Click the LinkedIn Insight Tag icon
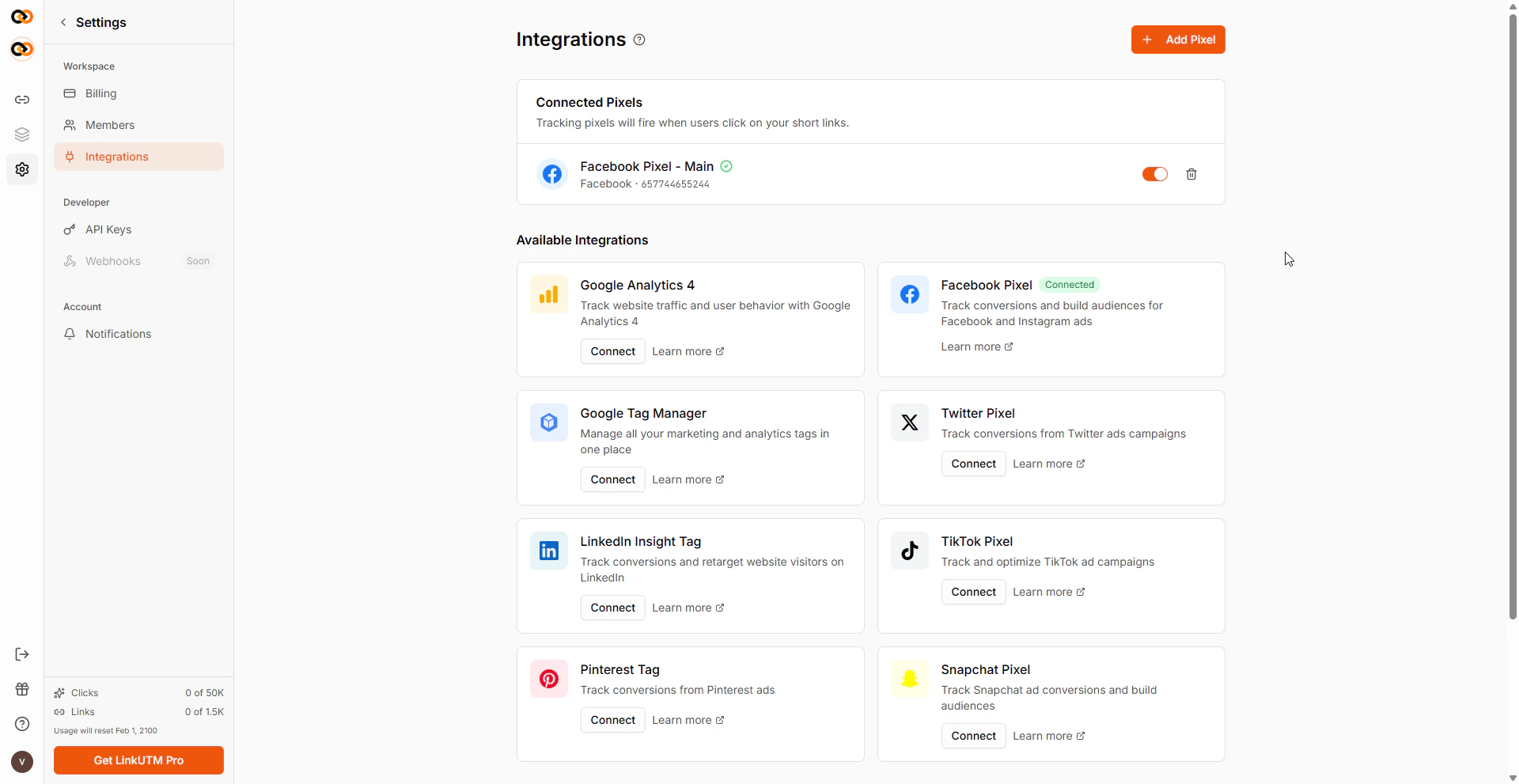This screenshot has height=784, width=1519. [549, 551]
